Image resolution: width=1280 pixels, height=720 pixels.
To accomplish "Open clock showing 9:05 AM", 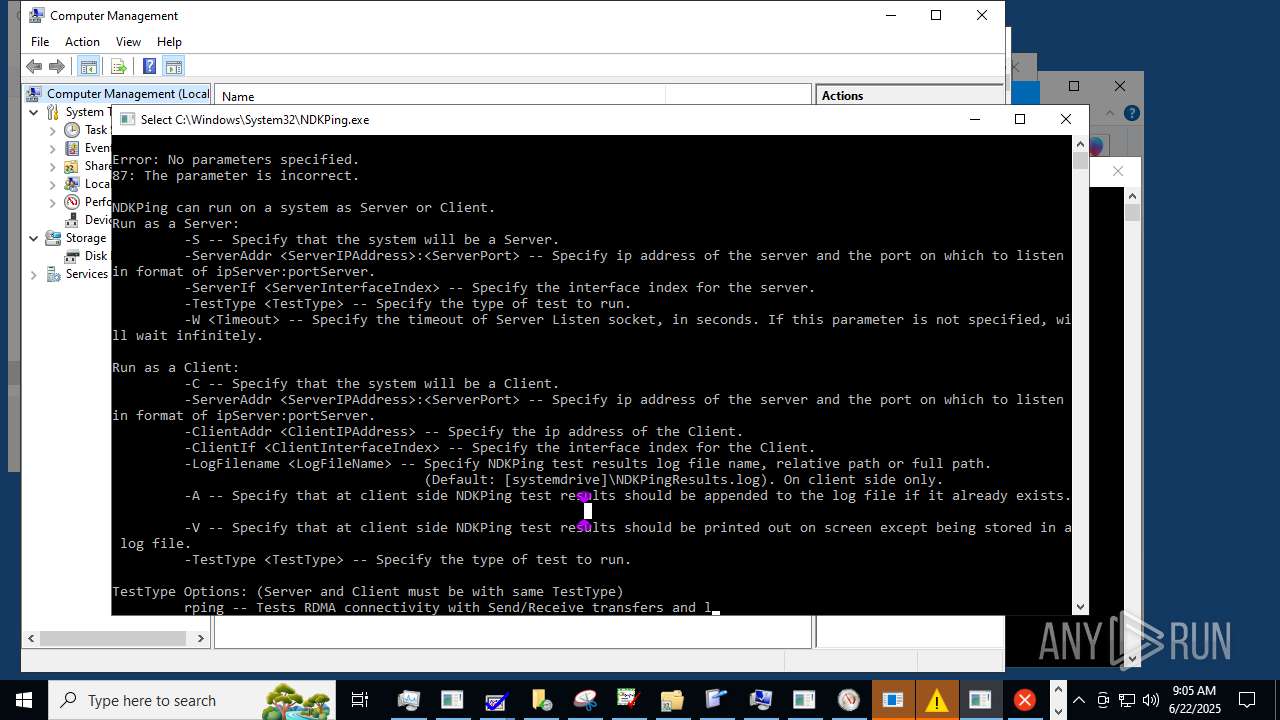I will click(1194, 700).
